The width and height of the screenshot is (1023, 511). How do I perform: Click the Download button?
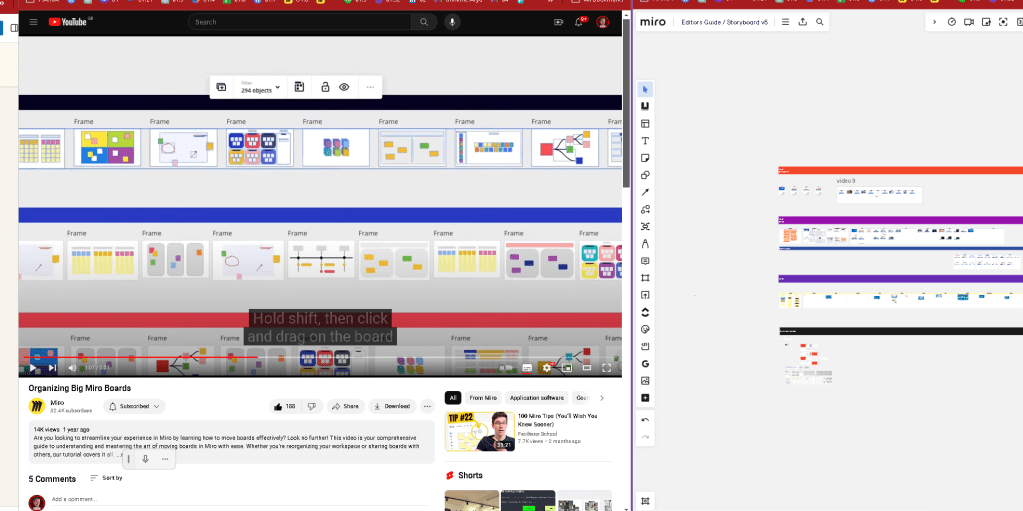pyautogui.click(x=392, y=406)
